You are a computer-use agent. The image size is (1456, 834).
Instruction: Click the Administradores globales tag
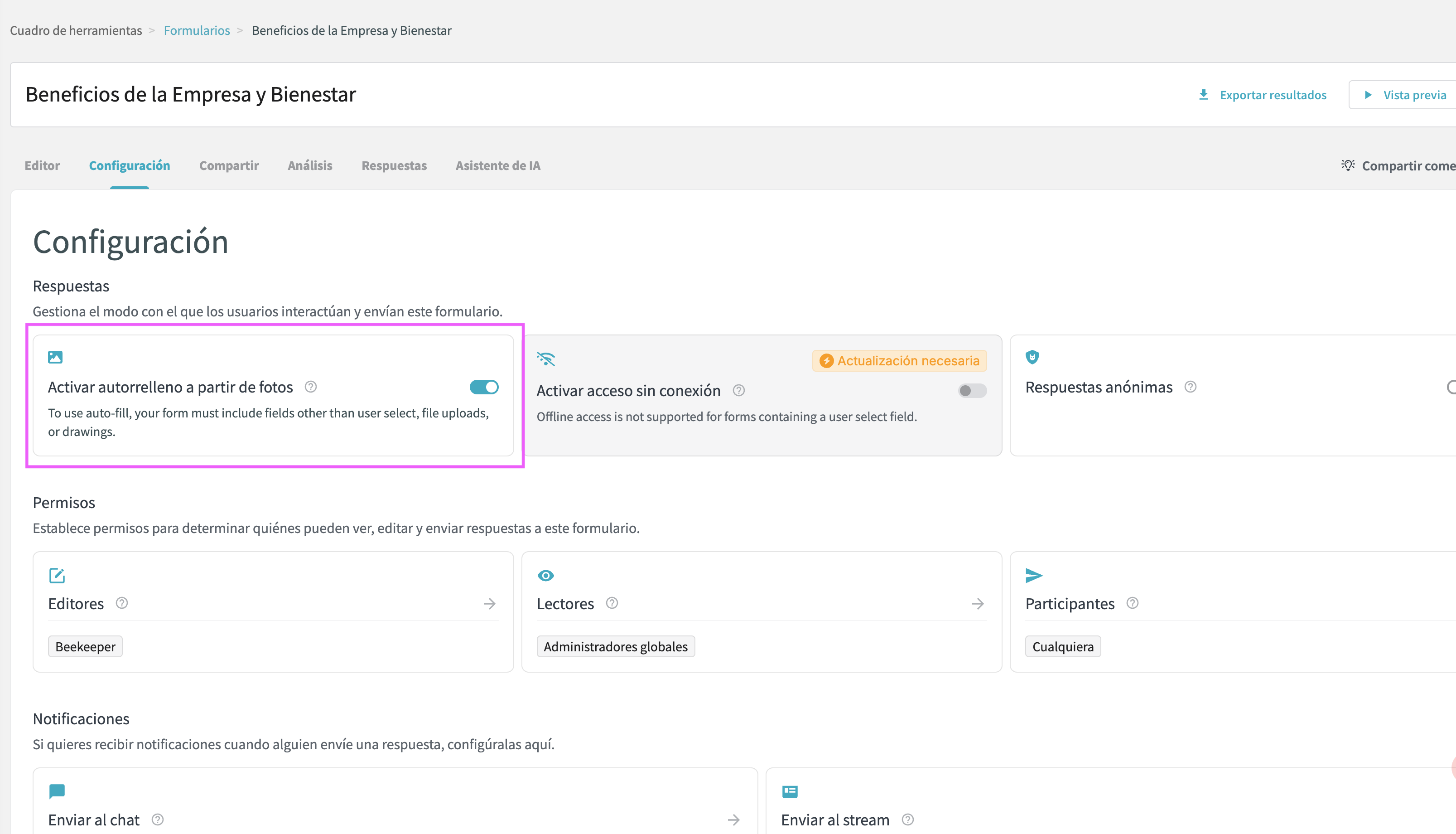616,647
